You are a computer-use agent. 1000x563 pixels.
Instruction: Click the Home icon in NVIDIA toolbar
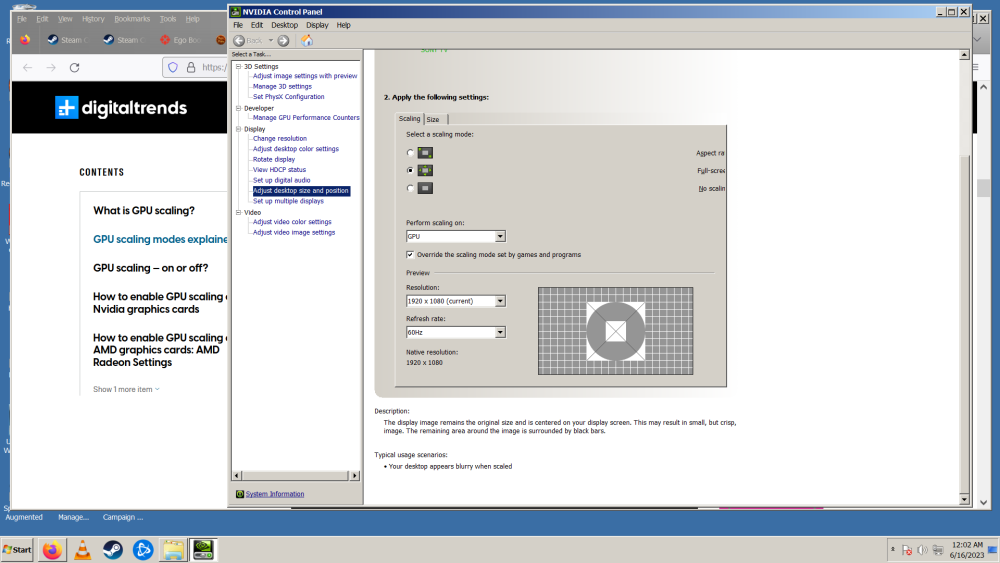click(x=307, y=41)
